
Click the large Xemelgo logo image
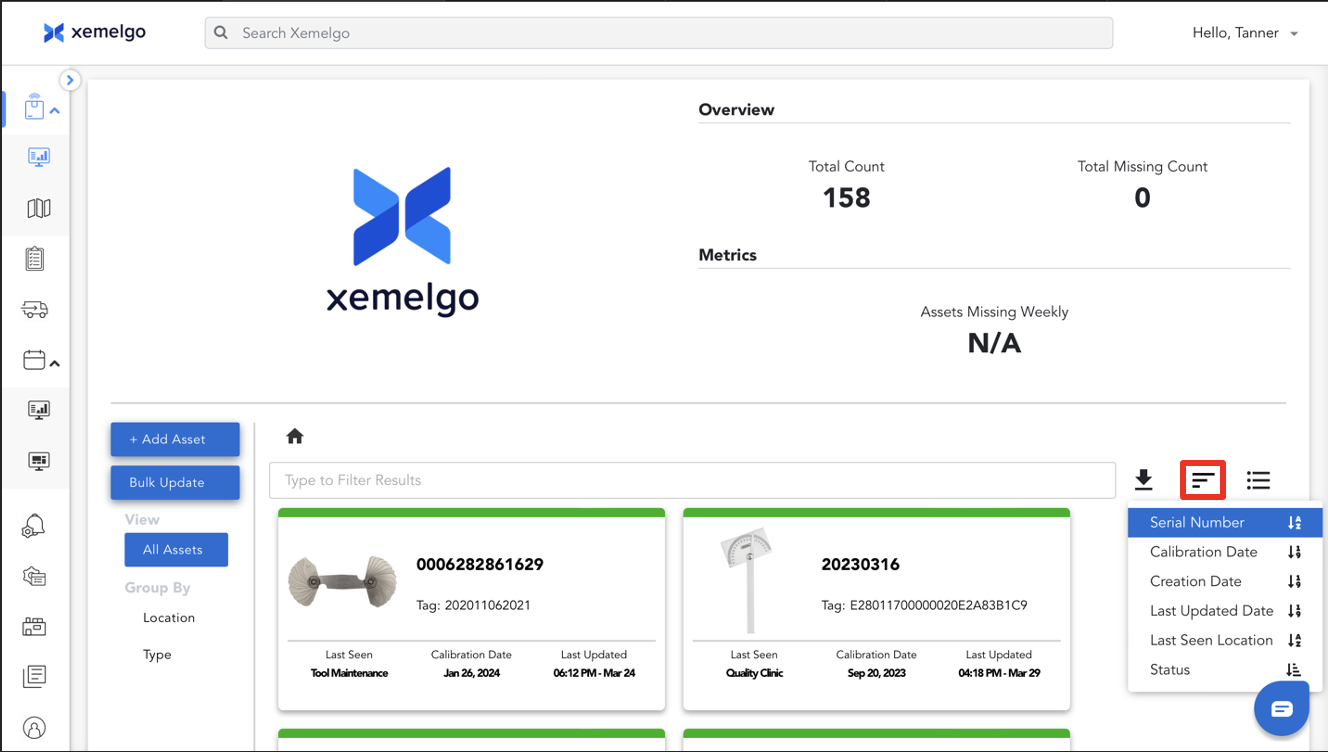[x=402, y=241]
